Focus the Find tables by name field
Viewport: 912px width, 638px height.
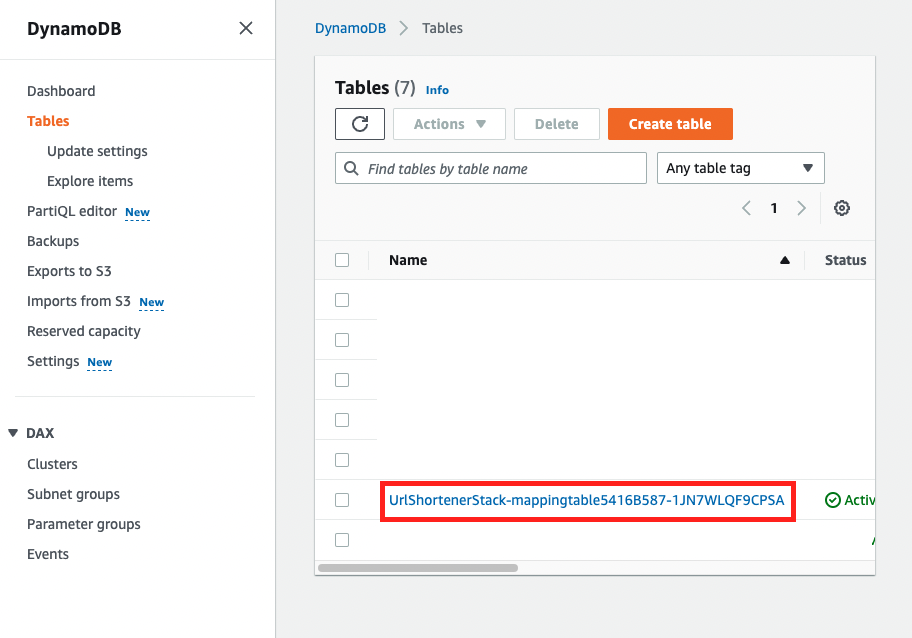[x=500, y=169]
